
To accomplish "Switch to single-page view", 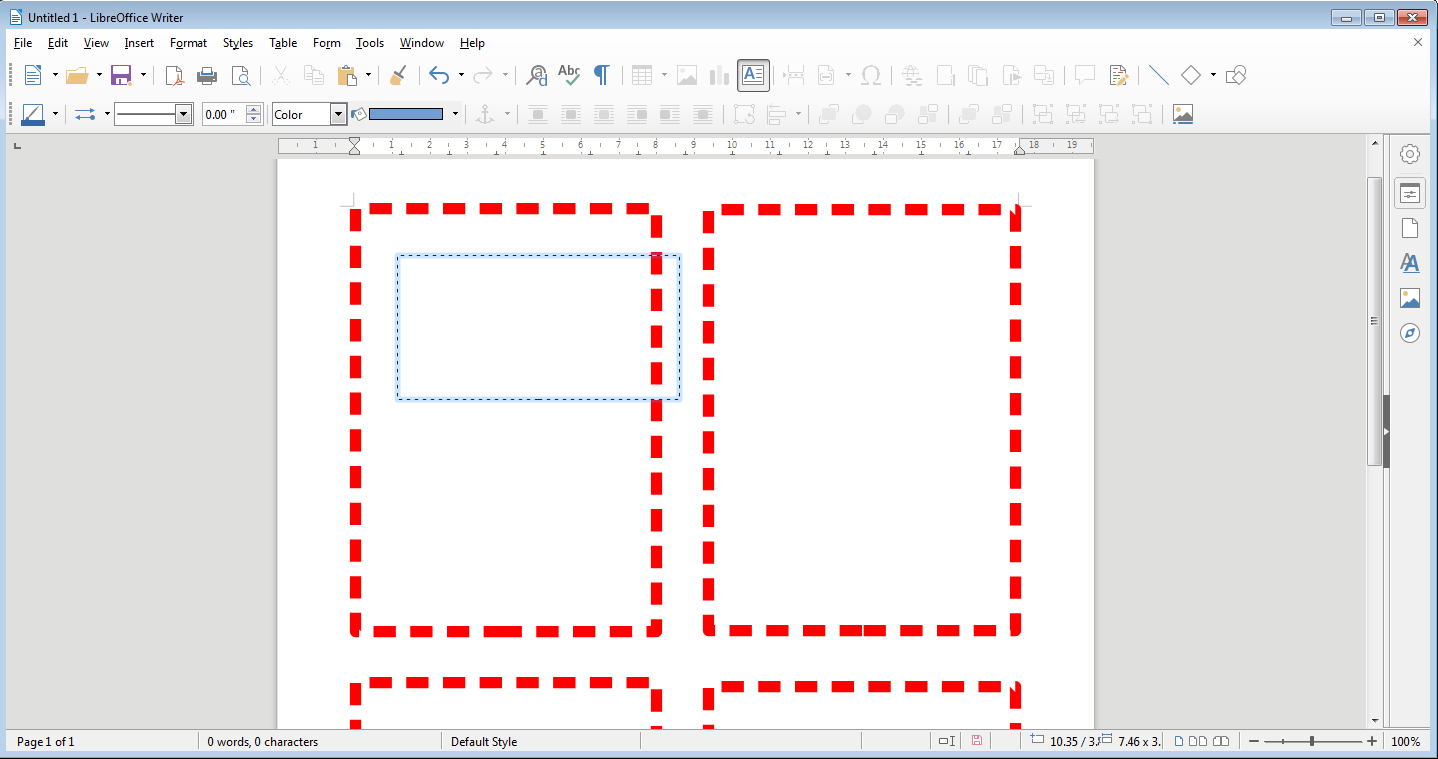I will (x=1179, y=741).
